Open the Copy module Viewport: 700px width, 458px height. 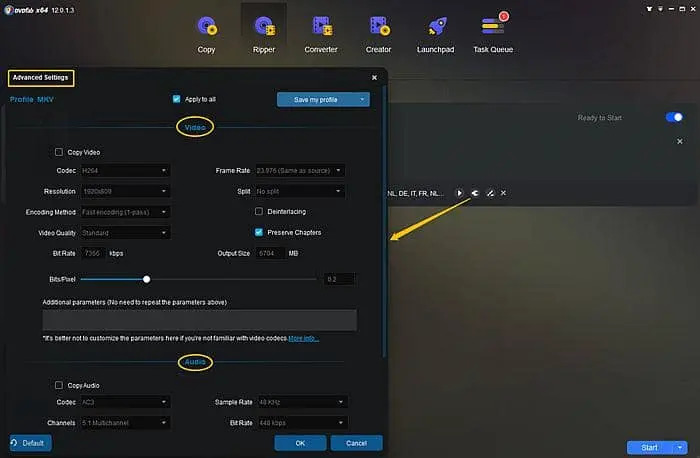pos(206,34)
